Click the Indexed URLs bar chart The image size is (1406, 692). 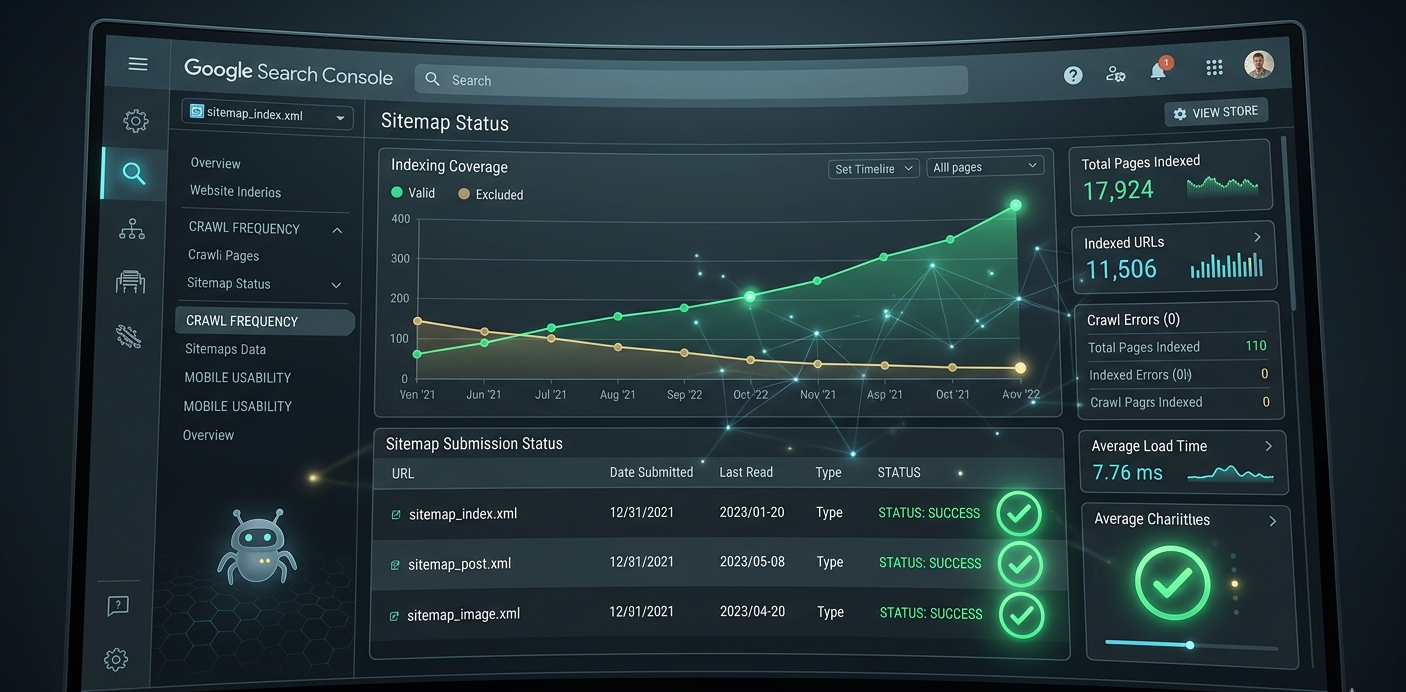tap(1227, 264)
